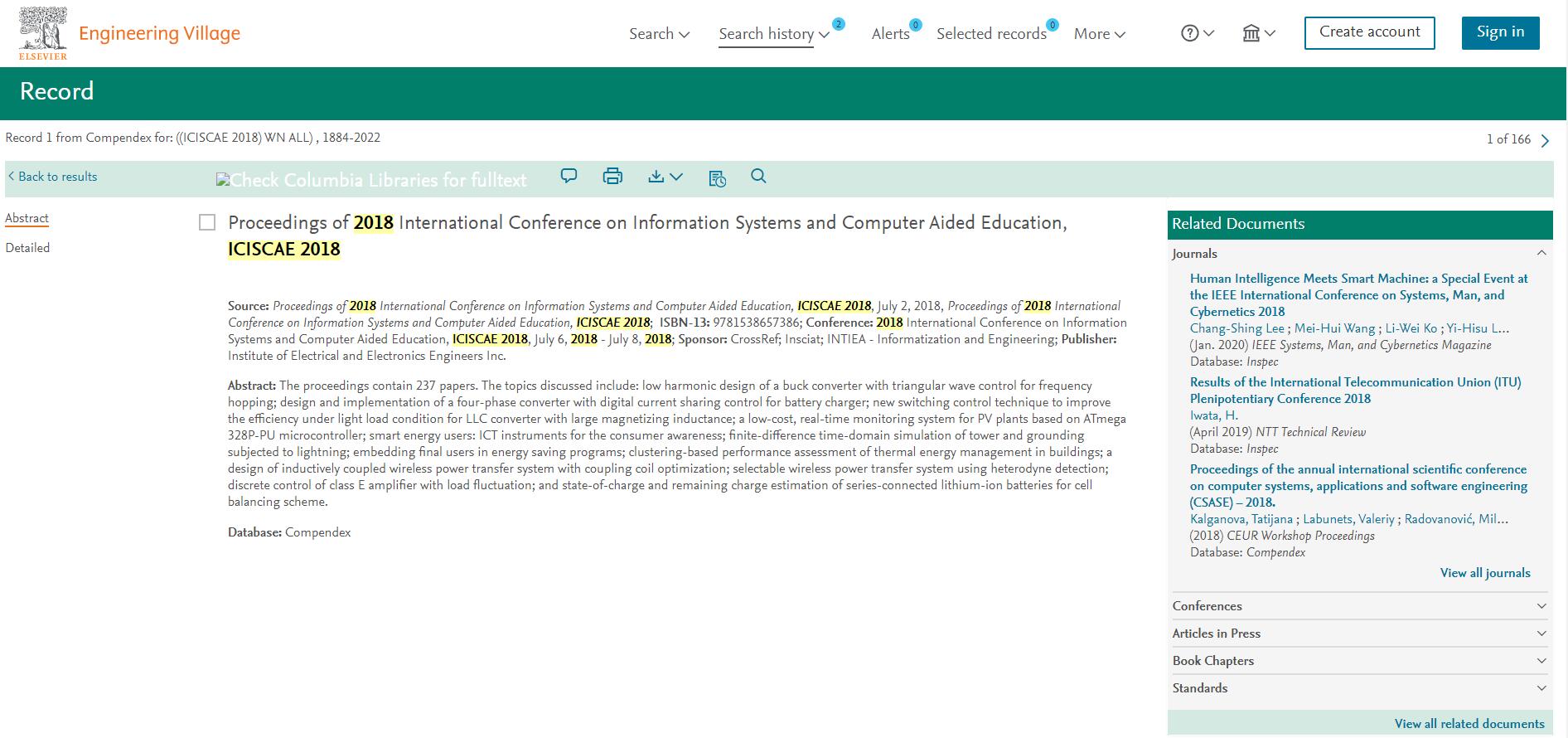The width and height of the screenshot is (1568, 738).
Task: Collapse the Journals section
Action: pos(1541,254)
